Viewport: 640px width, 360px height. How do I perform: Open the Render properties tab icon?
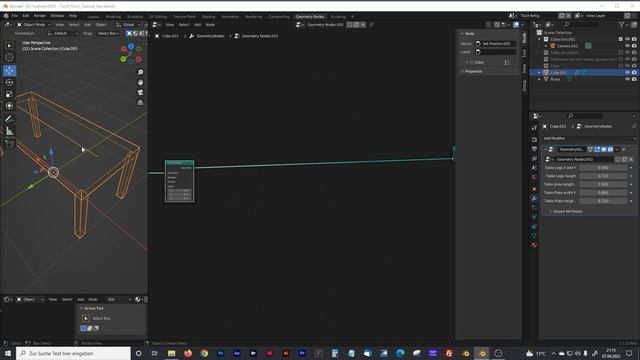pyautogui.click(x=534, y=140)
